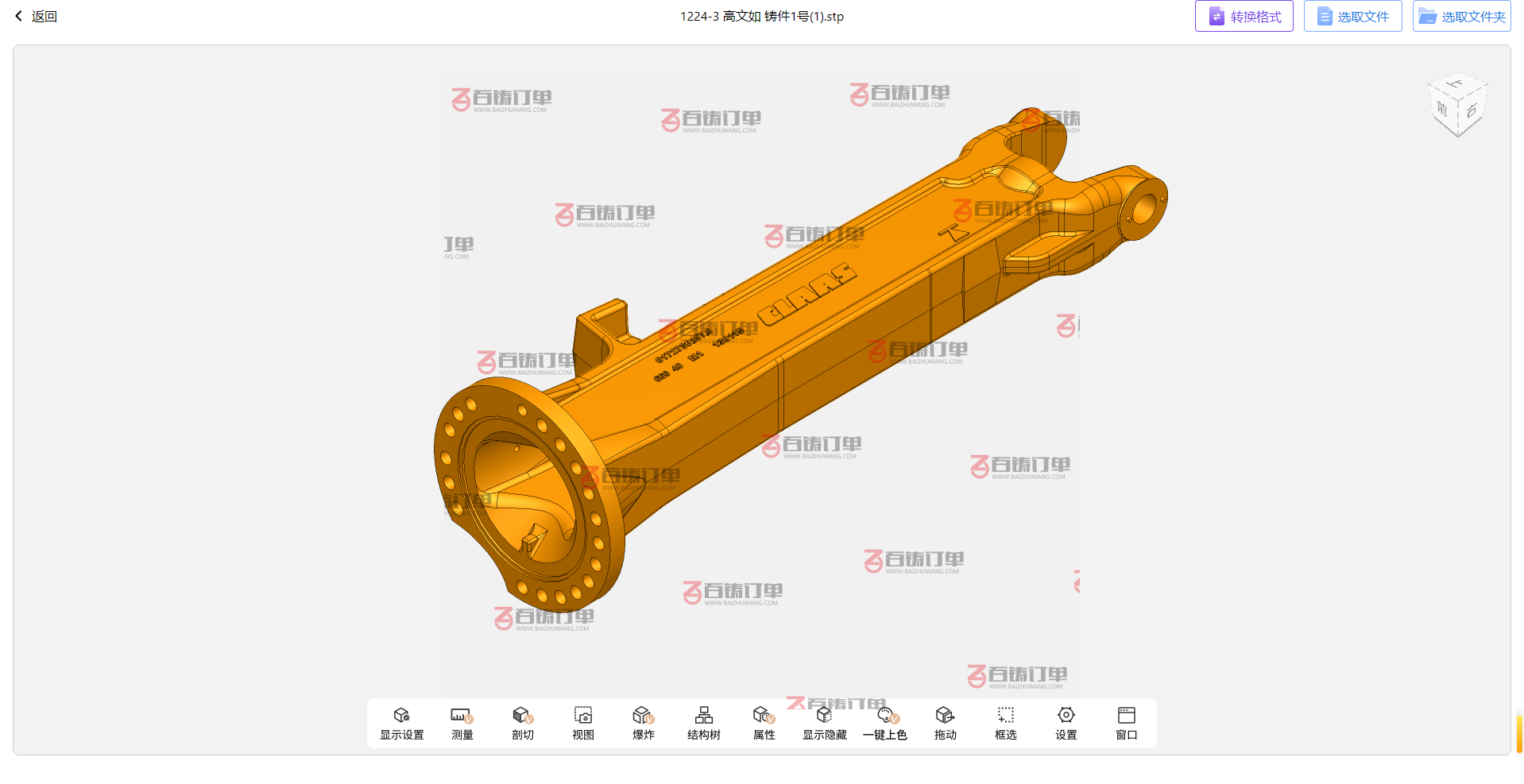Screen dimensions: 1524x784
Task: Go back using the 返回 link
Action: click(37, 17)
